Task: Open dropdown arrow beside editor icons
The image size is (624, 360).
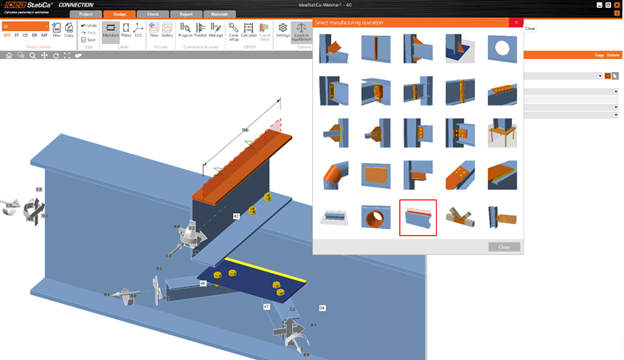Action: (x=600, y=76)
